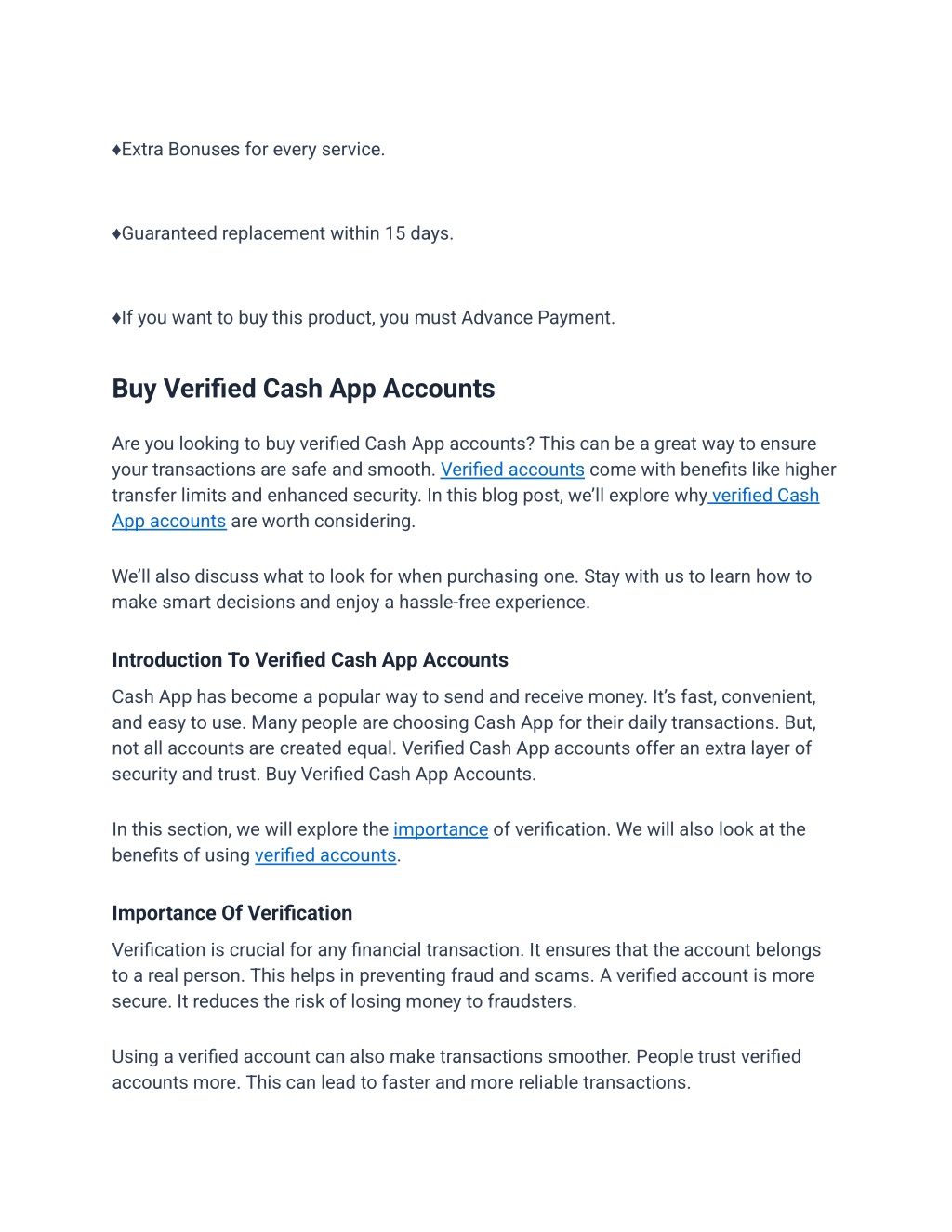Click paragraph beginning "We'll also discuss what"

pos(462,590)
